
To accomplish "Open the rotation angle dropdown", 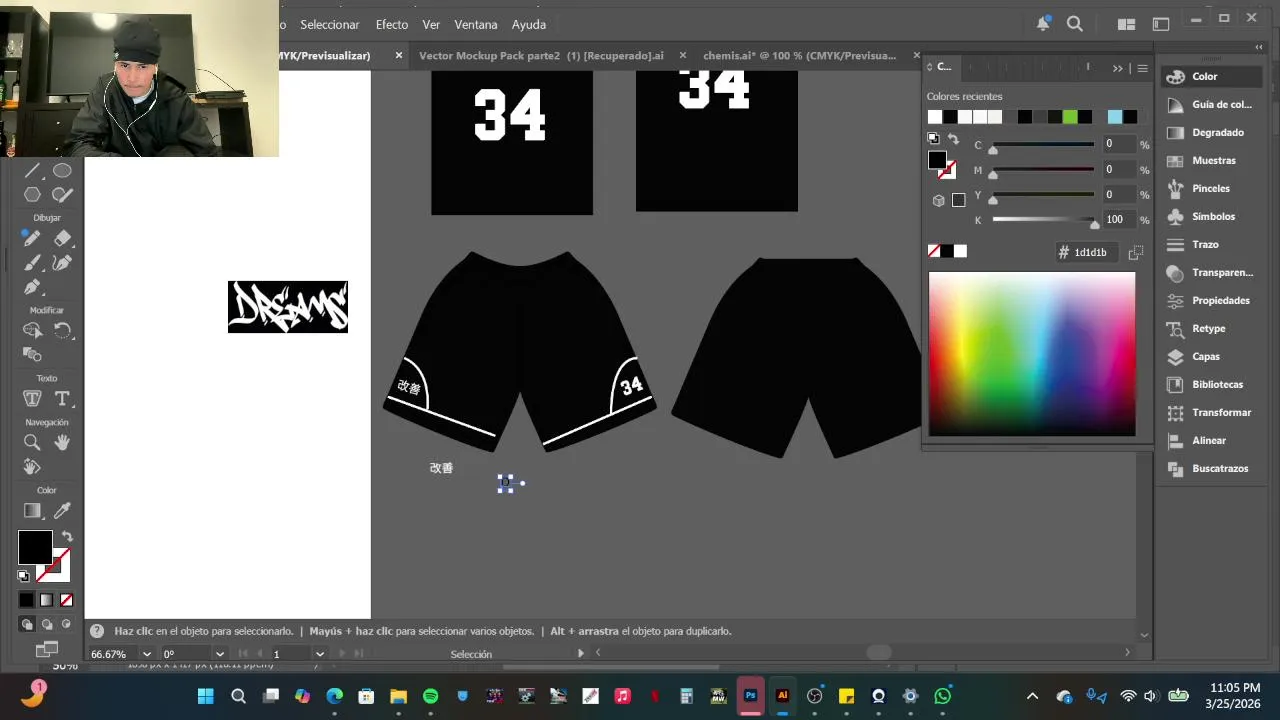I will tap(220, 654).
